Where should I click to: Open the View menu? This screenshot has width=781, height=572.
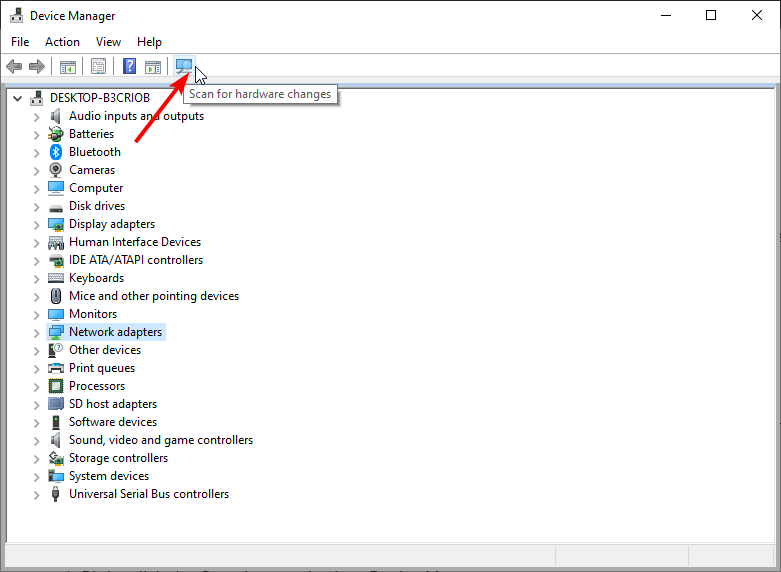(108, 42)
